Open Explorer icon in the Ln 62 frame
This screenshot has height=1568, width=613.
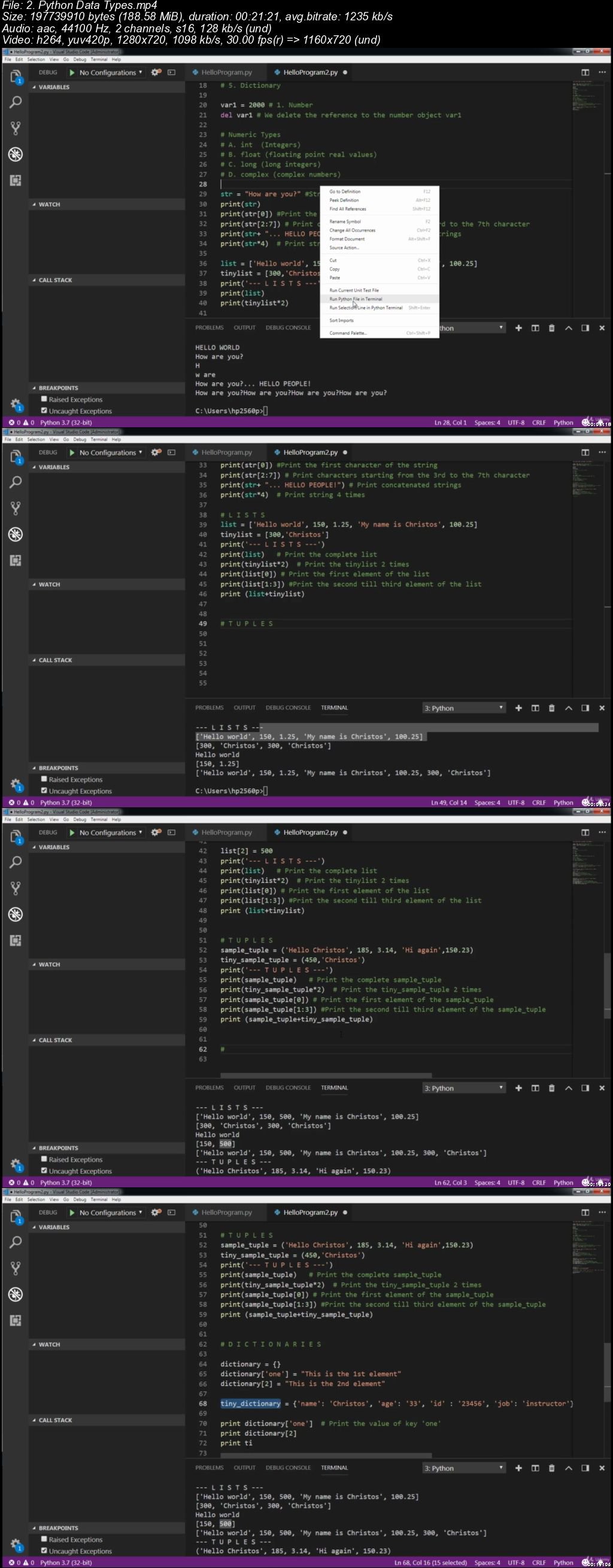click(16, 837)
